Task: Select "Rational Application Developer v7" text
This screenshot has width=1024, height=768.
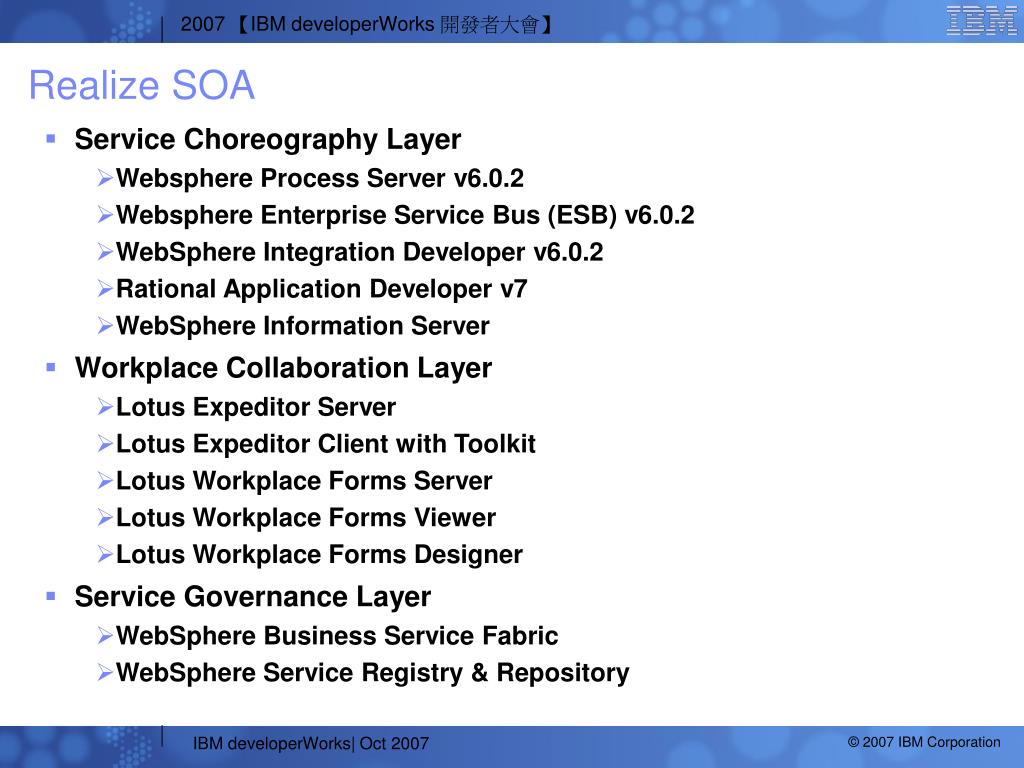Action: [322, 289]
